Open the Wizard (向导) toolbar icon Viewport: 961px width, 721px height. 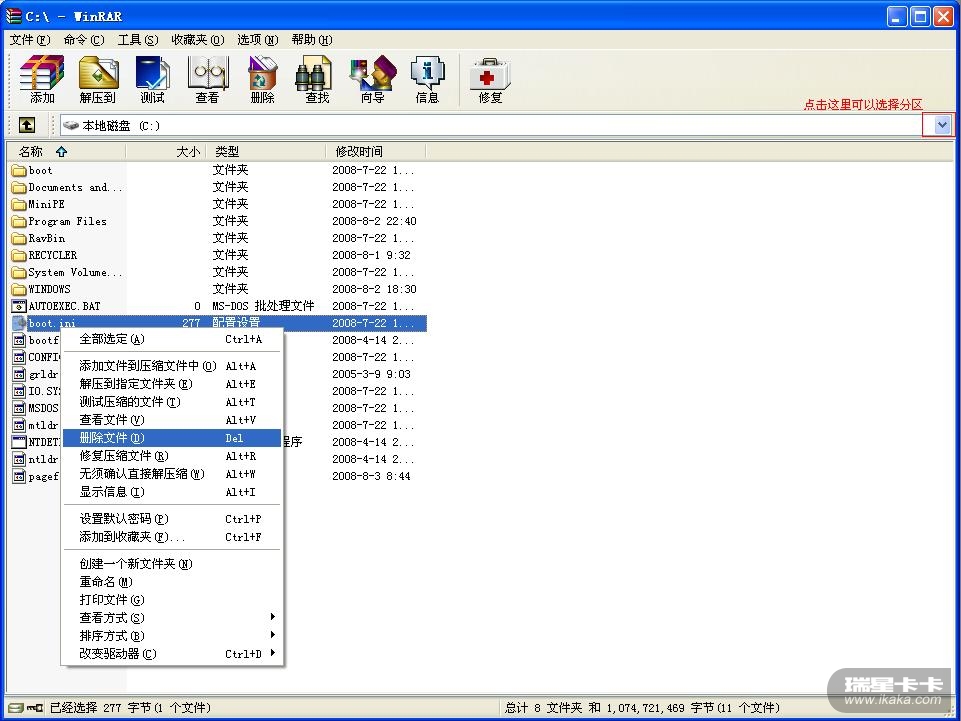pos(372,79)
